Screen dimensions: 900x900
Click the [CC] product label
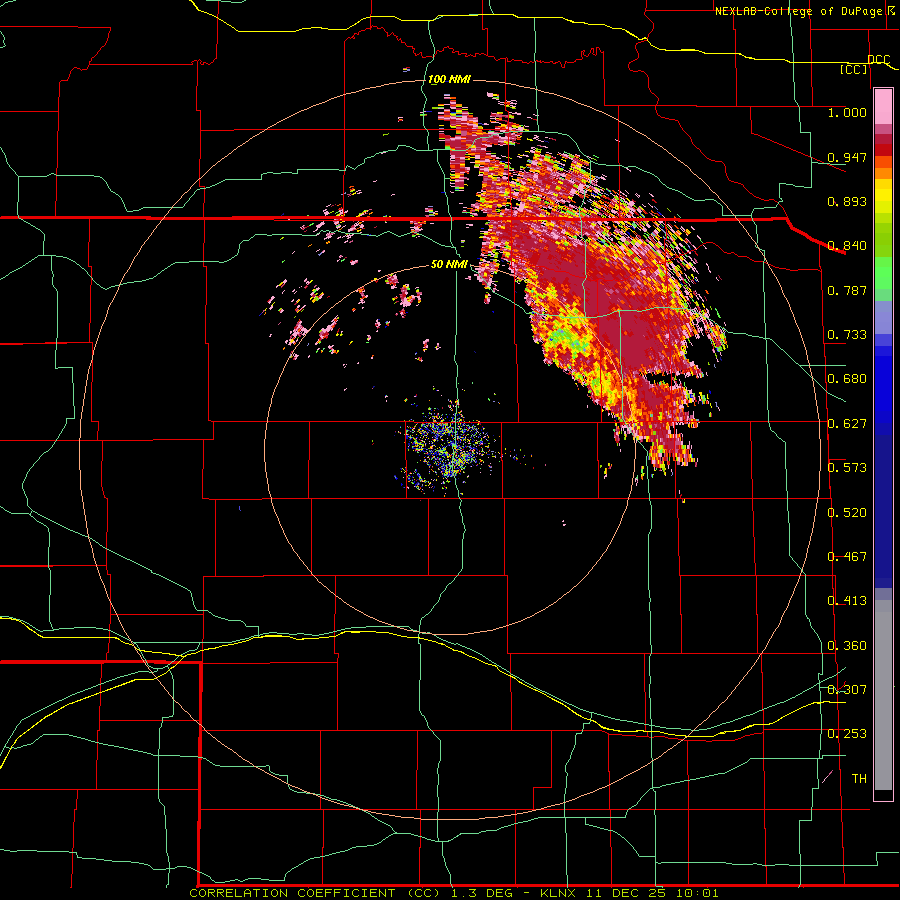click(x=854, y=69)
